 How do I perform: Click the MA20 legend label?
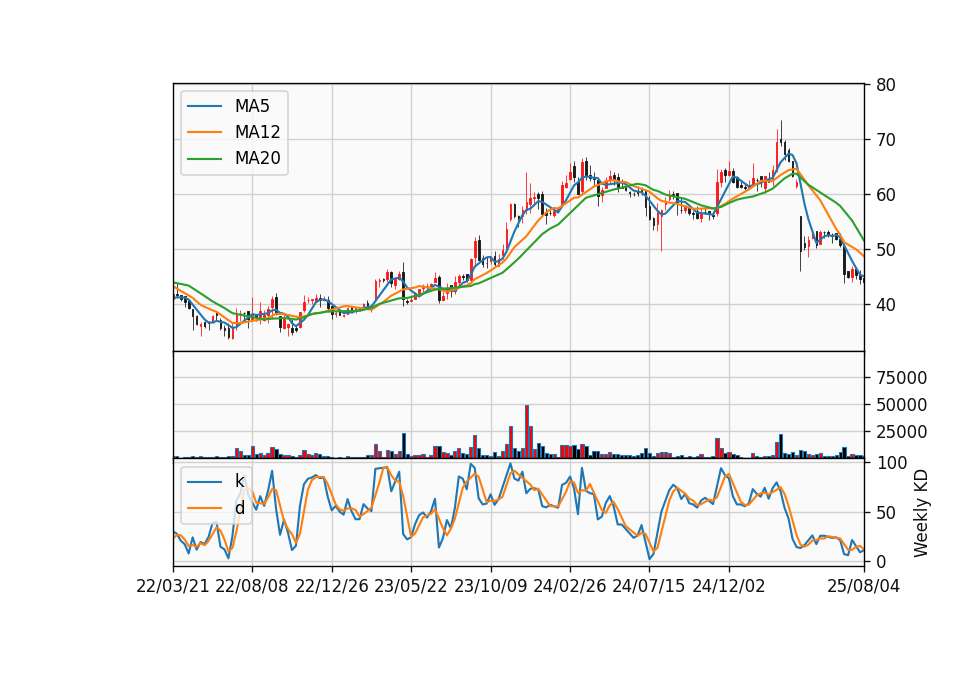click(257, 159)
